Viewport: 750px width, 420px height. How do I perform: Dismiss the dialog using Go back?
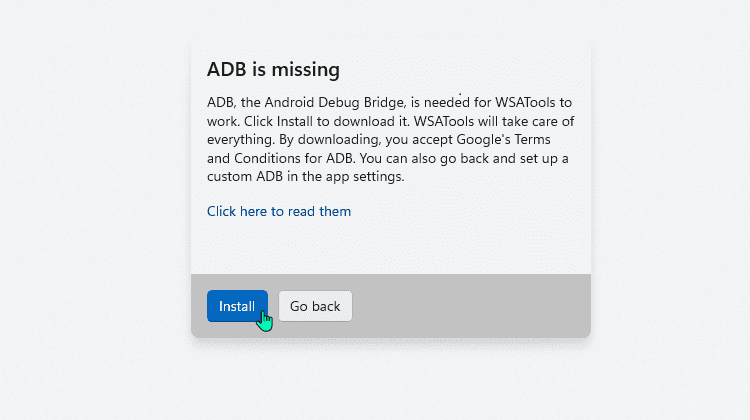tap(315, 306)
